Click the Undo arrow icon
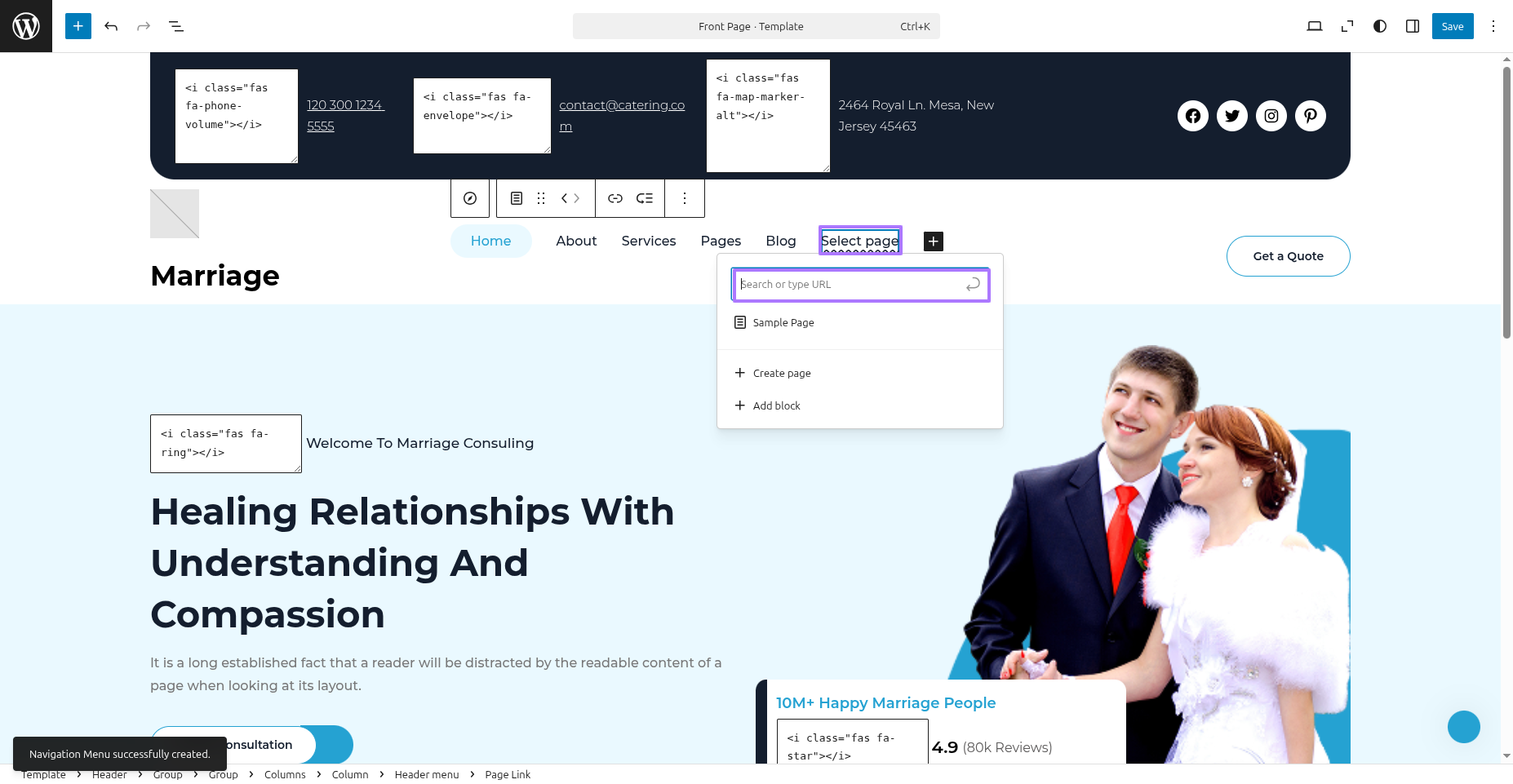The image size is (1513, 784). 111,26
